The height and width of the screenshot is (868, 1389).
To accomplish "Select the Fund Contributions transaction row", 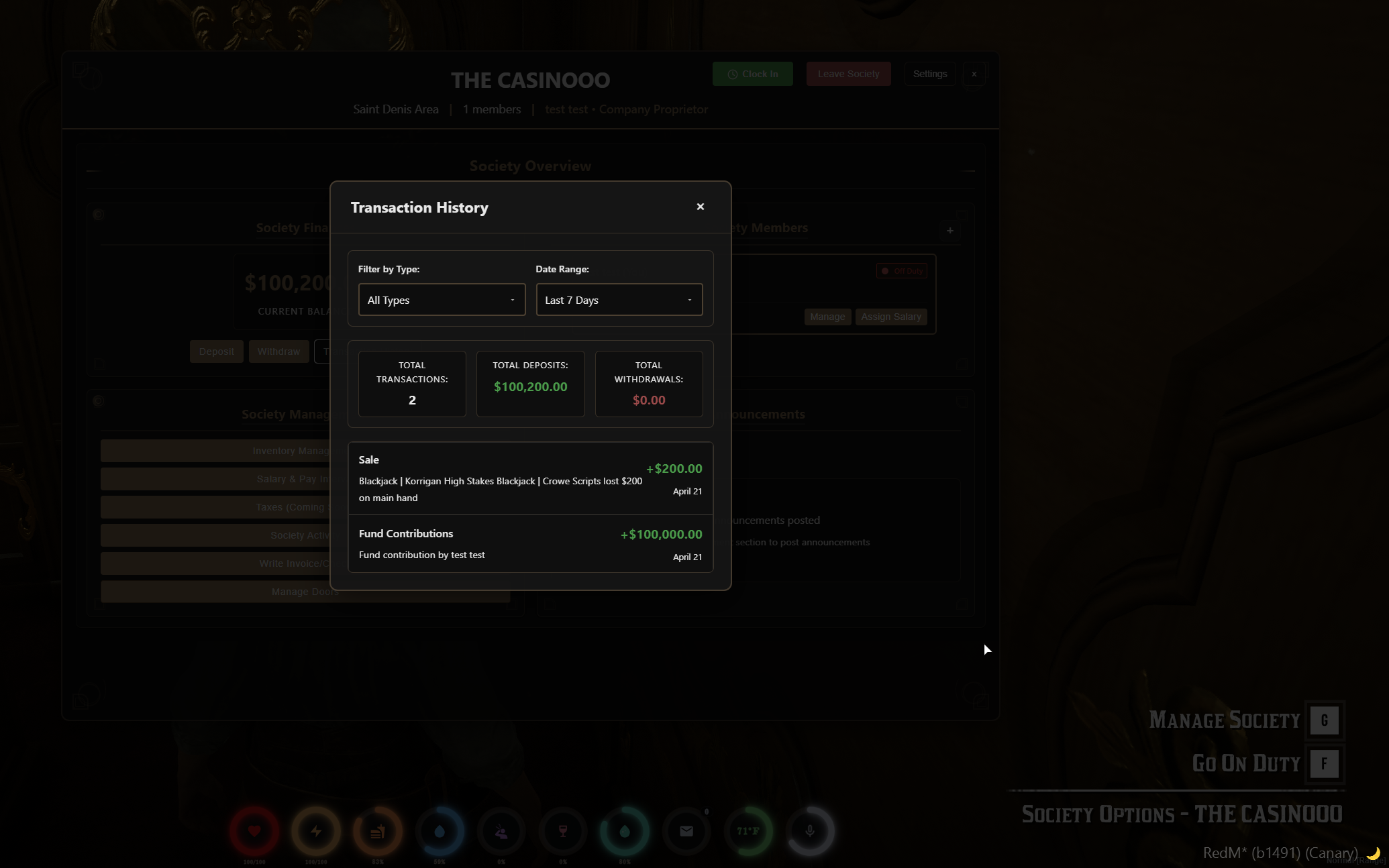I will pyautogui.click(x=530, y=544).
